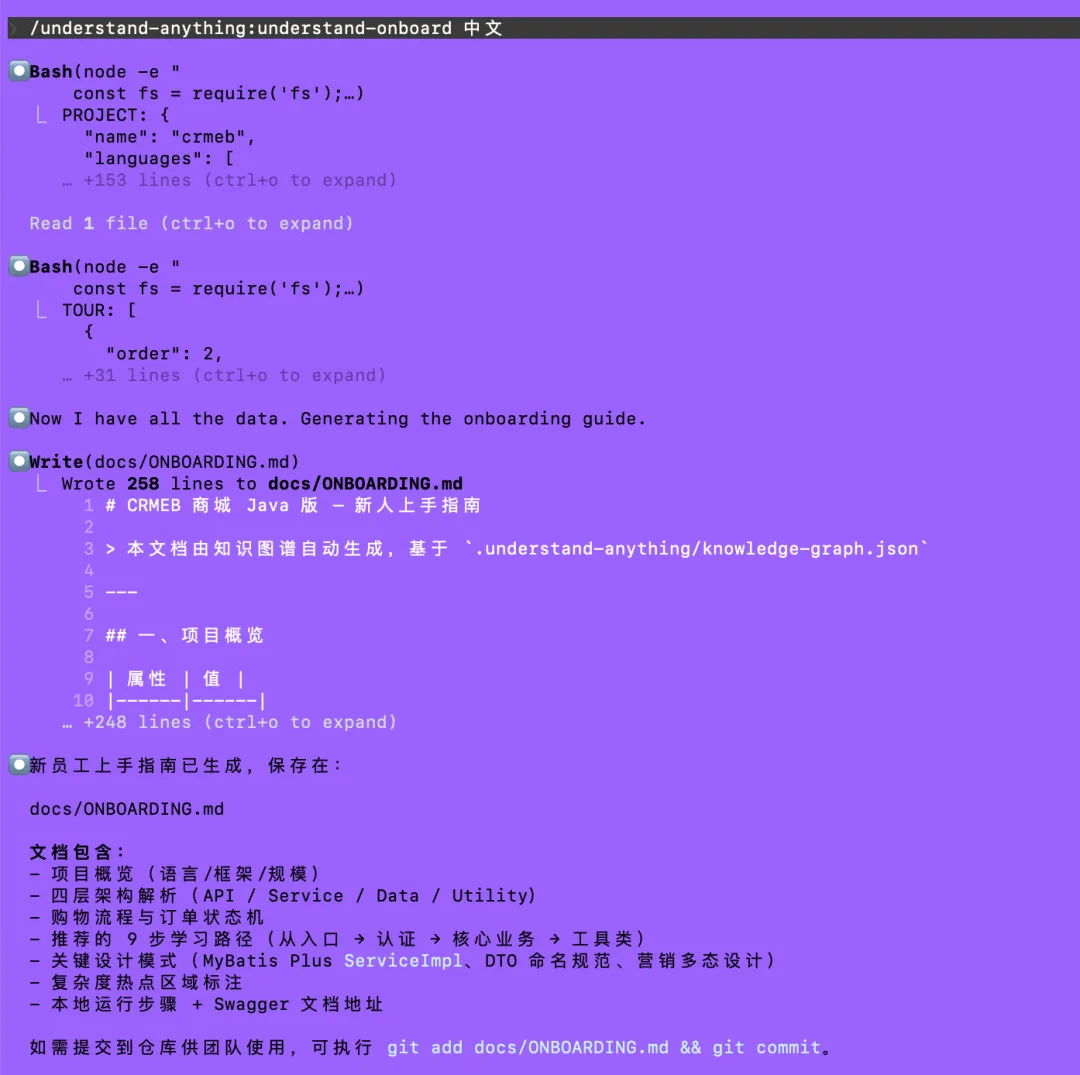Click the '|------|------|' table separator line

[x=186, y=701]
